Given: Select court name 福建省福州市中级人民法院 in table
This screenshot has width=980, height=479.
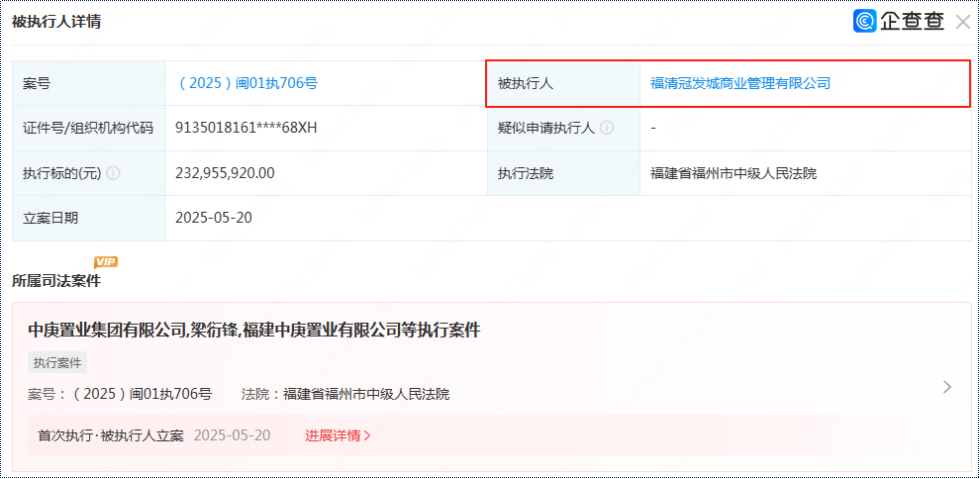Looking at the screenshot, I should pos(733,173).
